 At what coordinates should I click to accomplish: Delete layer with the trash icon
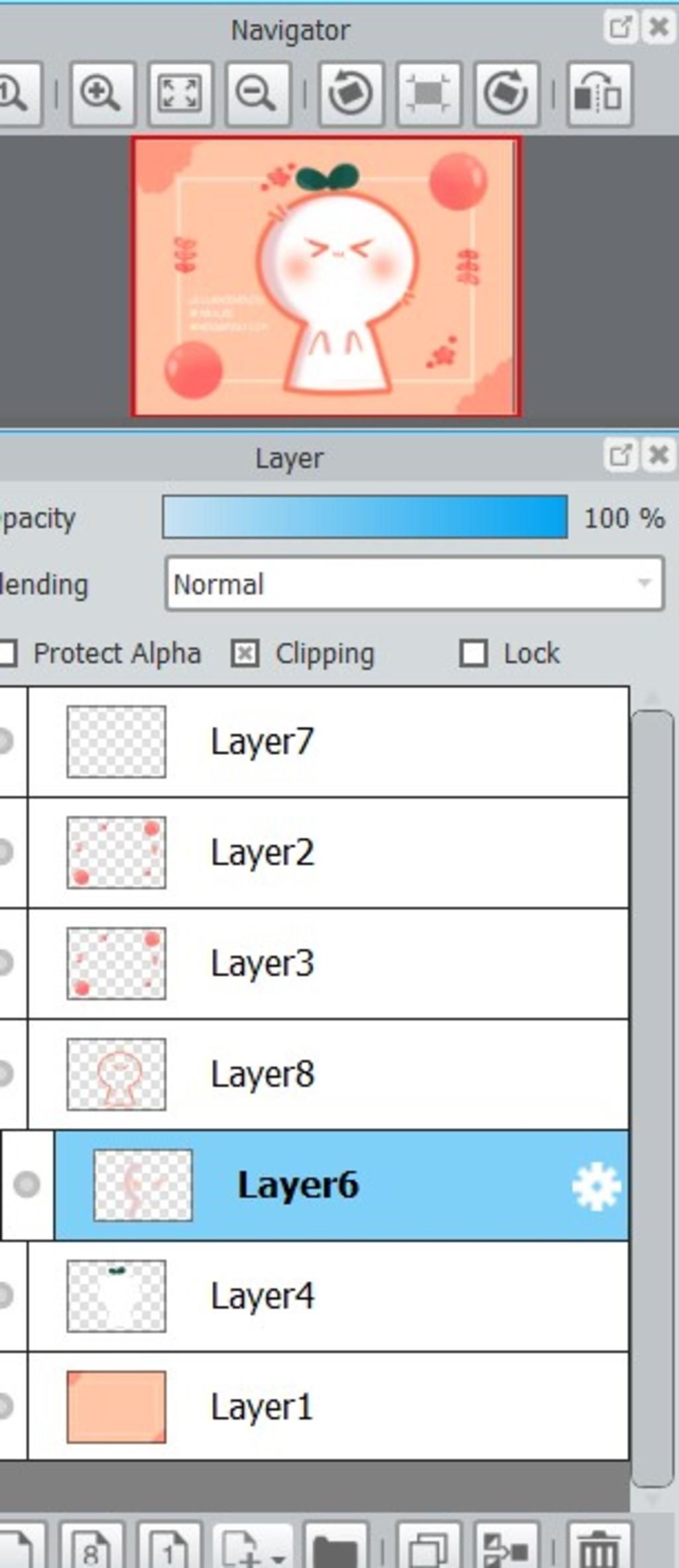(599, 1547)
